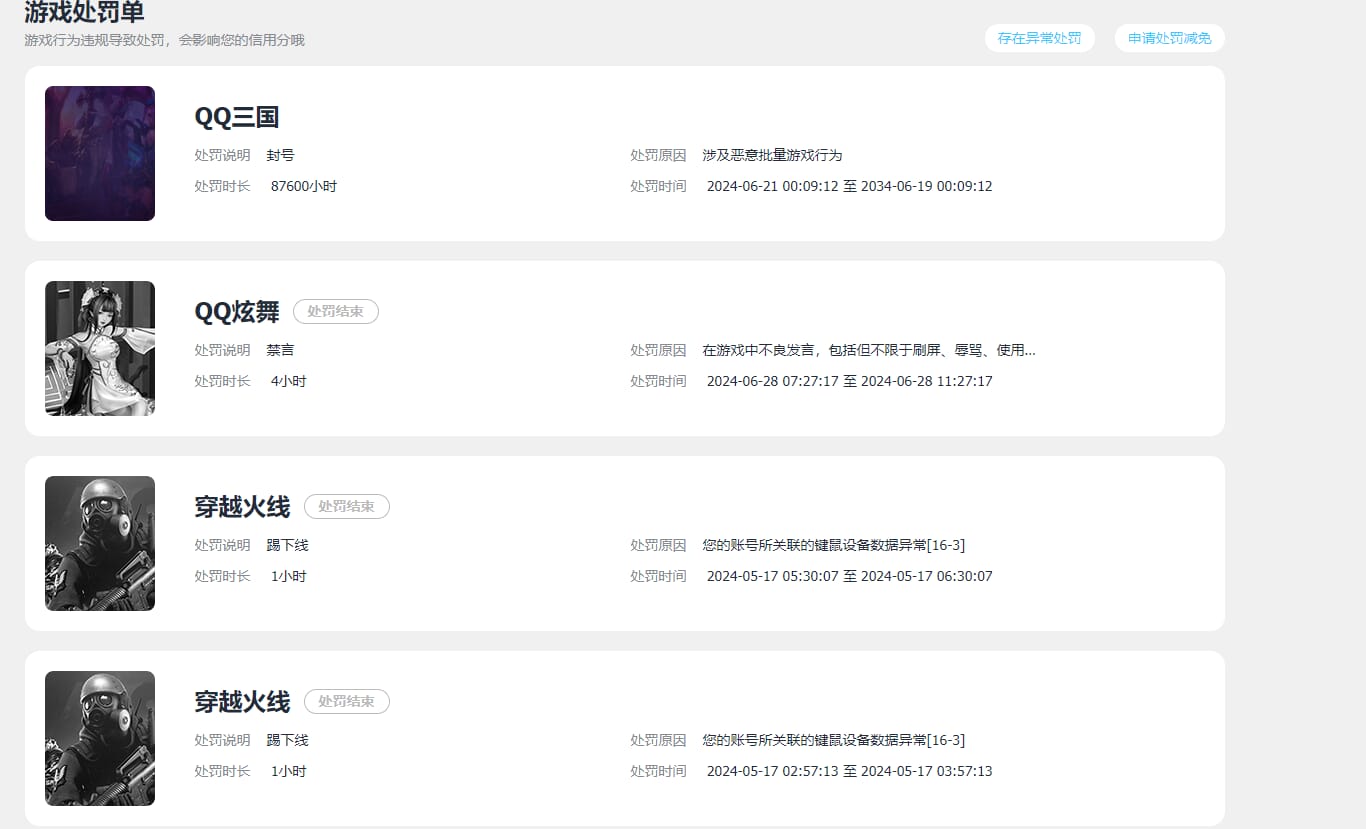Click 处罚结束 badge in 穿越火线 02:57:13 card

click(347, 702)
